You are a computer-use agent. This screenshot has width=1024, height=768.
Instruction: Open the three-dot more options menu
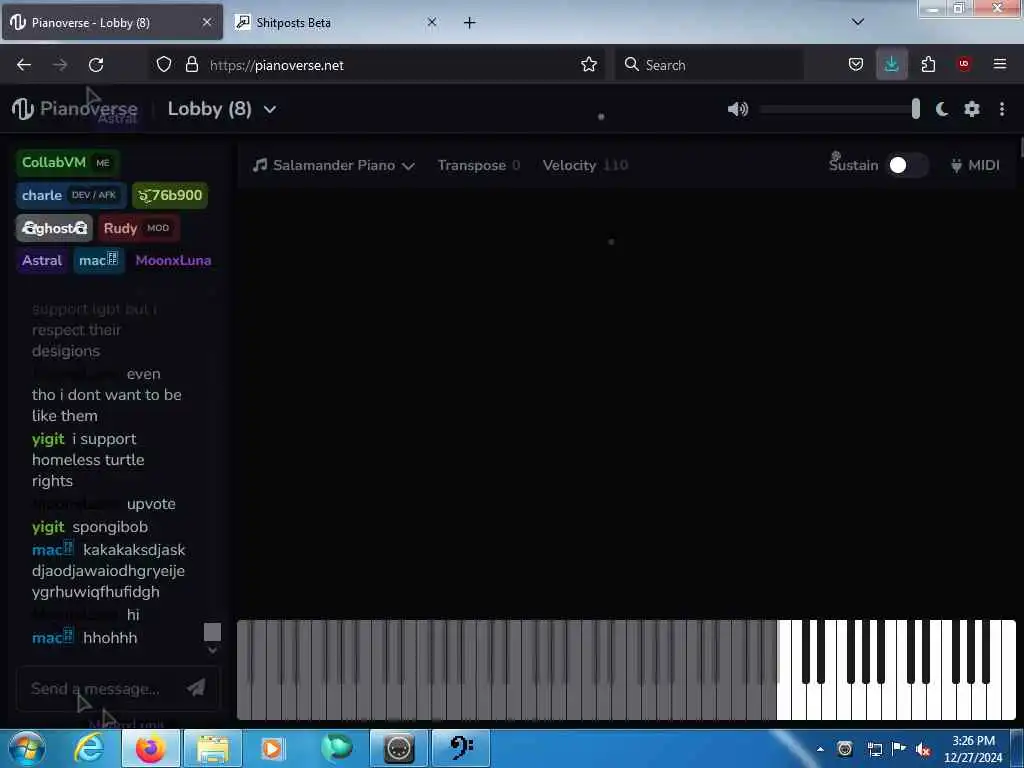click(1002, 109)
